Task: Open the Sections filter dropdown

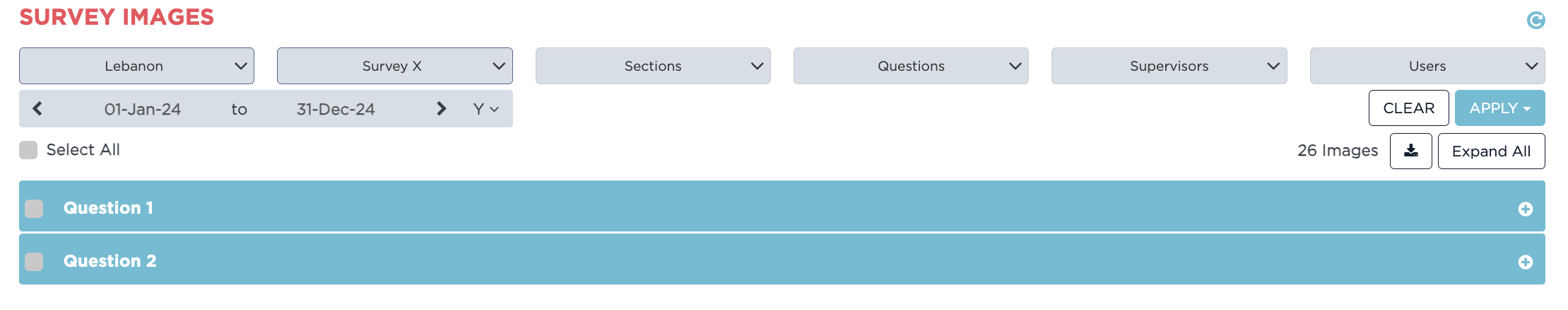Action: (x=653, y=66)
